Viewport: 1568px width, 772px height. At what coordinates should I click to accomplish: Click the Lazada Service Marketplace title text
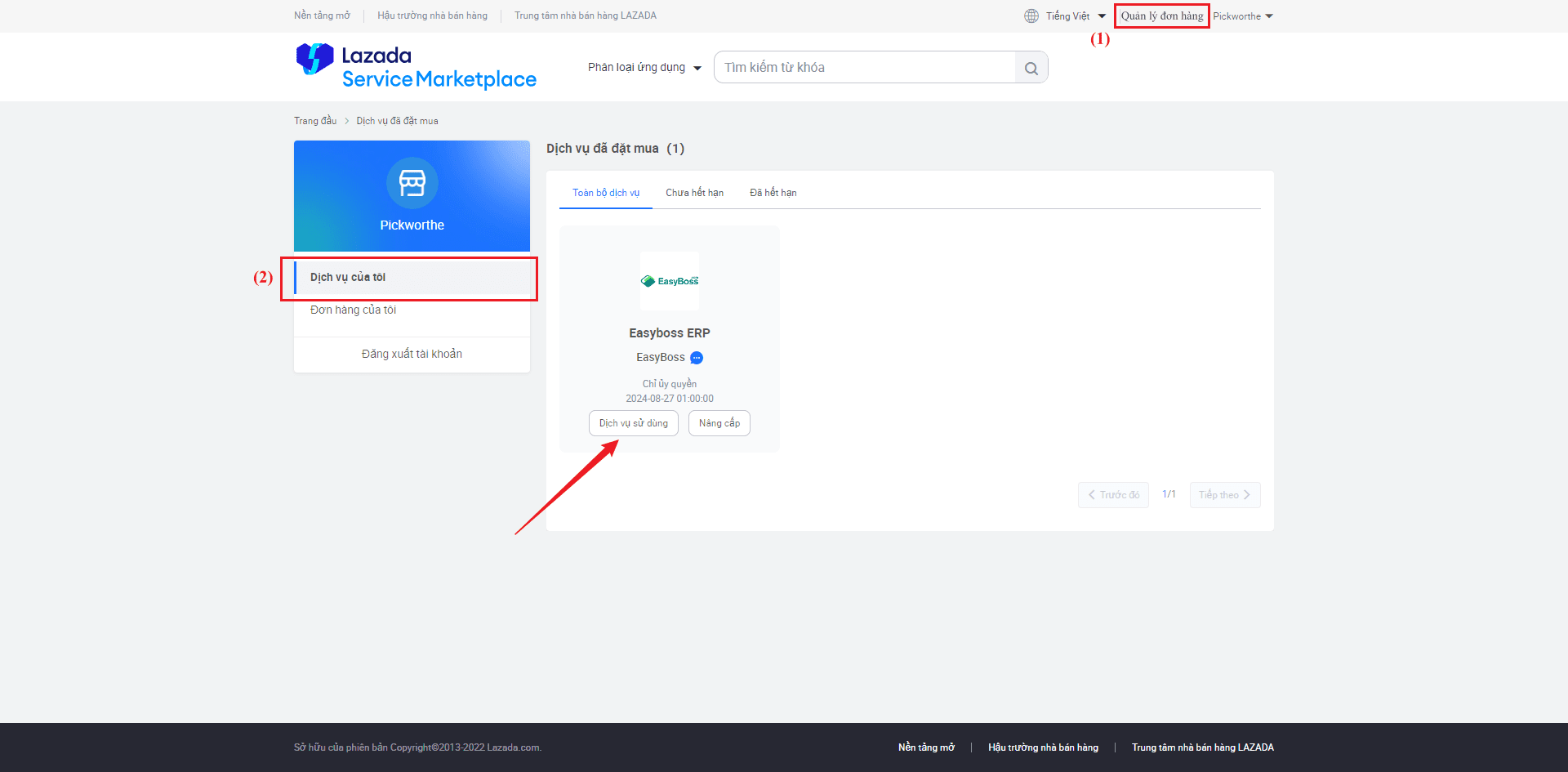pos(439,67)
